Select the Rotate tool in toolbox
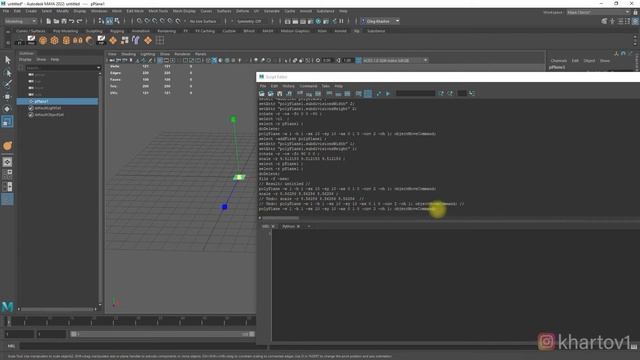Image resolution: width=640 pixels, height=360 pixels. click(x=8, y=109)
